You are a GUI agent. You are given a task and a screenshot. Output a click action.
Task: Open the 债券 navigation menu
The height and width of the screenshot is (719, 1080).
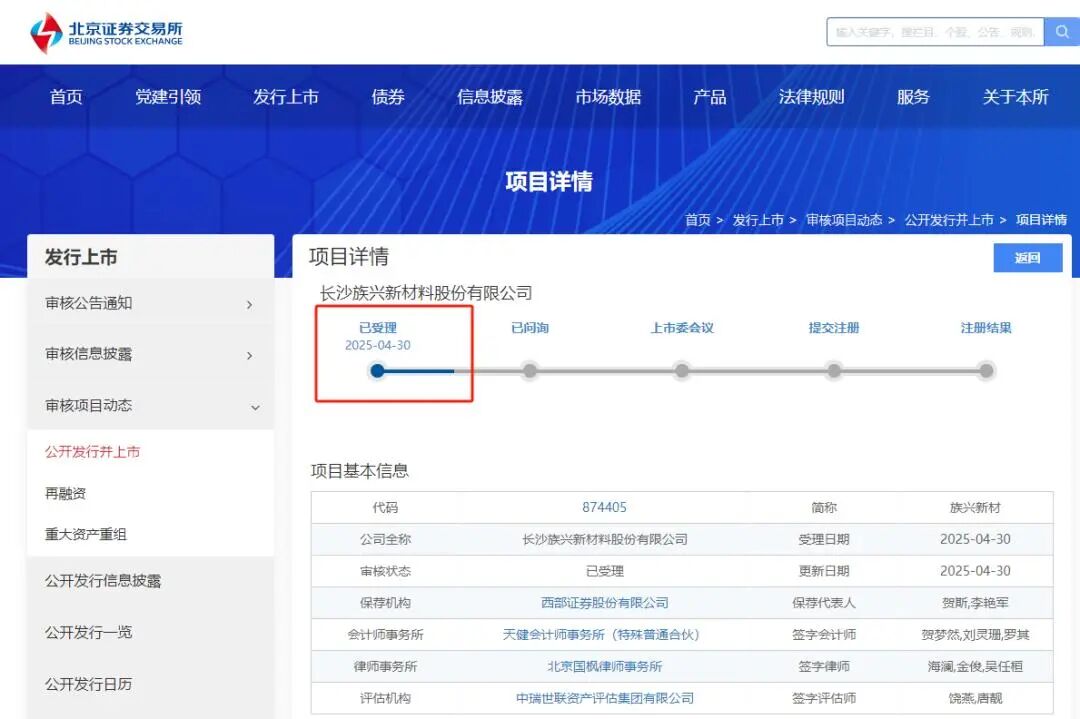[x=387, y=97]
